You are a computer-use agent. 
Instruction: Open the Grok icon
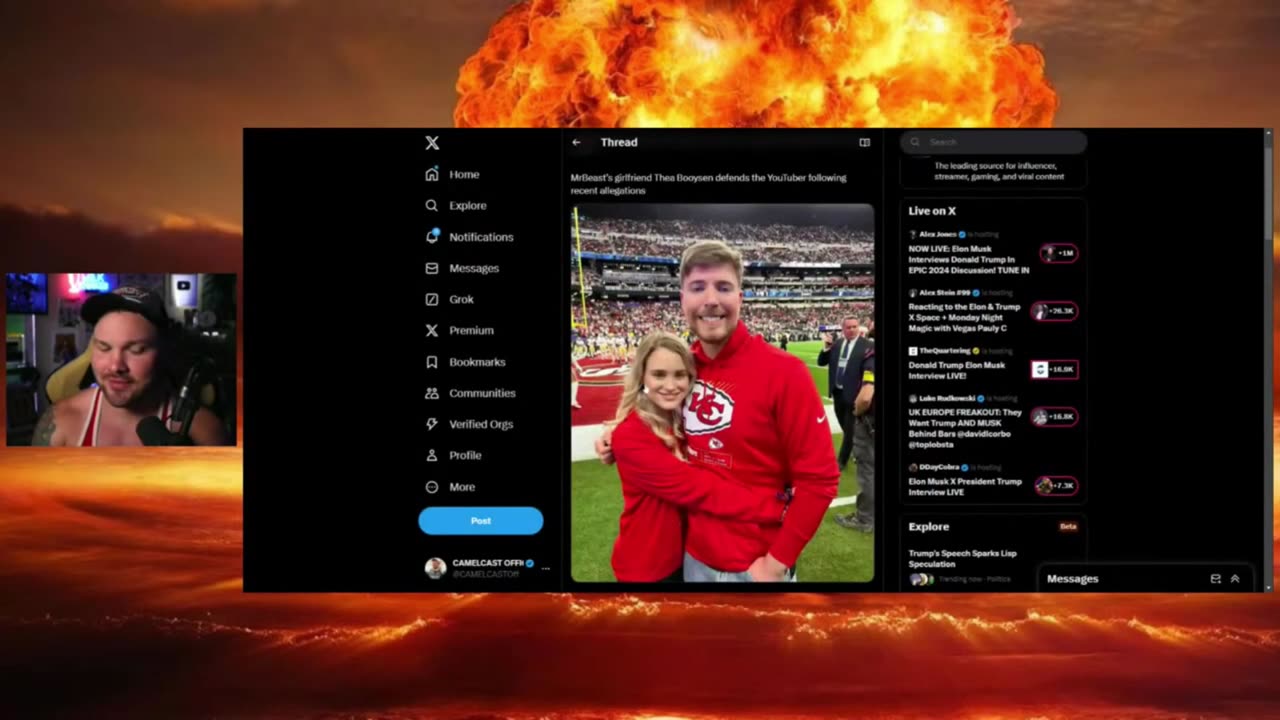coord(432,299)
